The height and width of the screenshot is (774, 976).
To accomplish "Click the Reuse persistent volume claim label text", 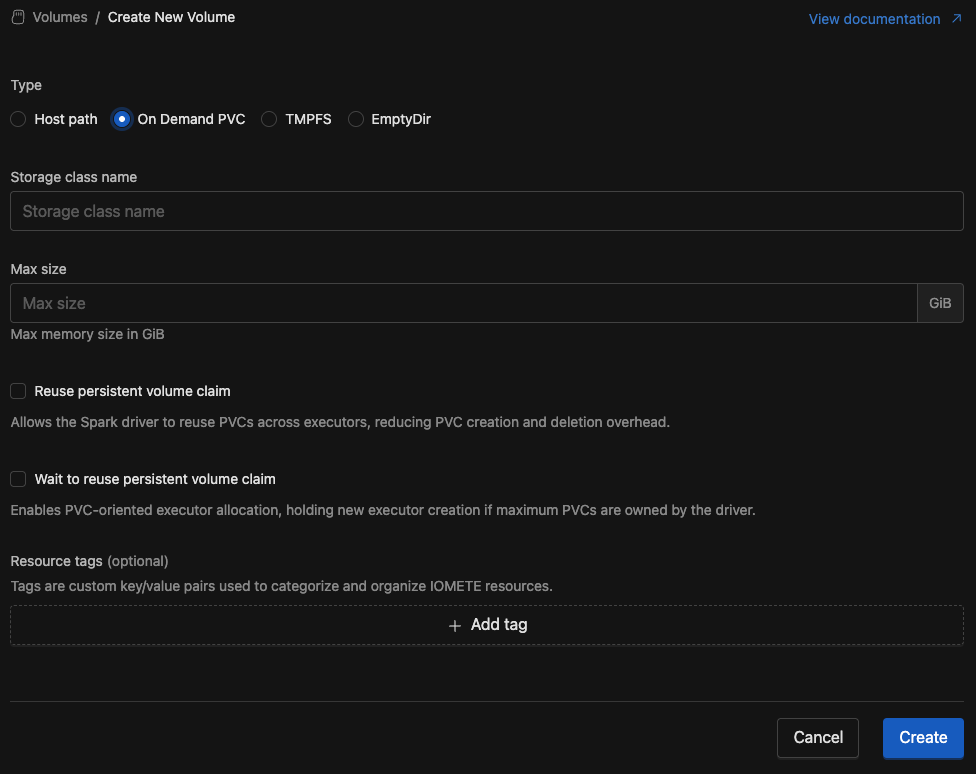I will click(133, 391).
